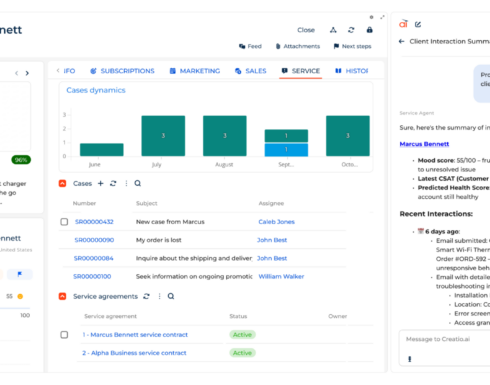Screen dimensions: 490x385
Task: Search within the Cases list
Action: coord(138,183)
